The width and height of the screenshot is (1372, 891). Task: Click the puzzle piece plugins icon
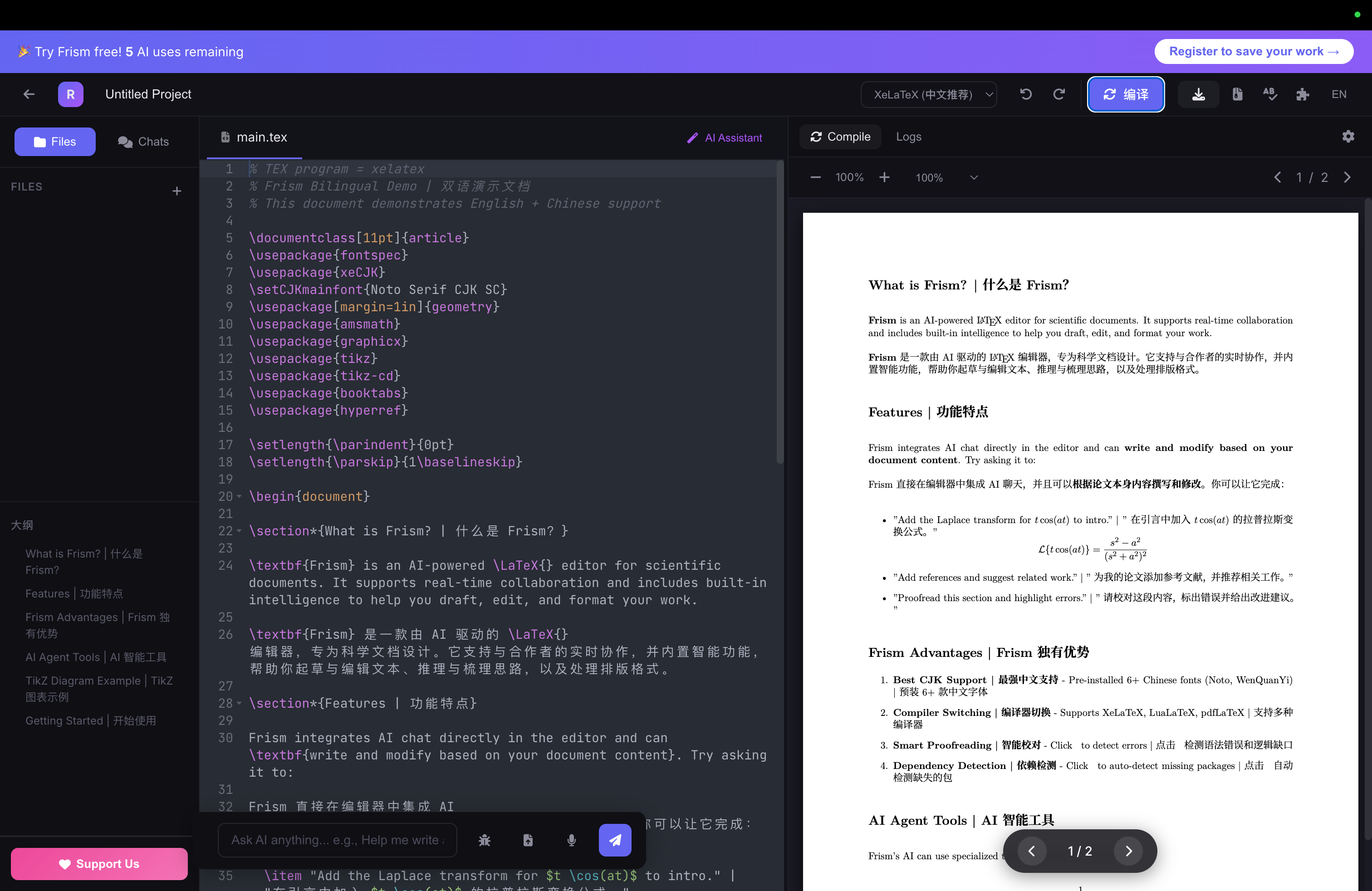[x=1303, y=94]
